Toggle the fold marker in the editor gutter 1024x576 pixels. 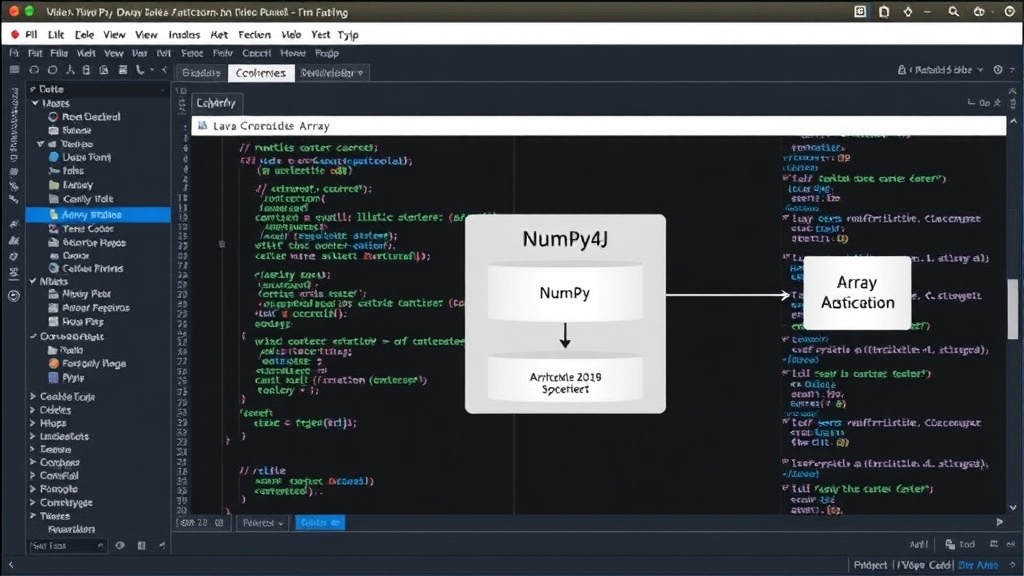pyautogui.click(x=222, y=244)
